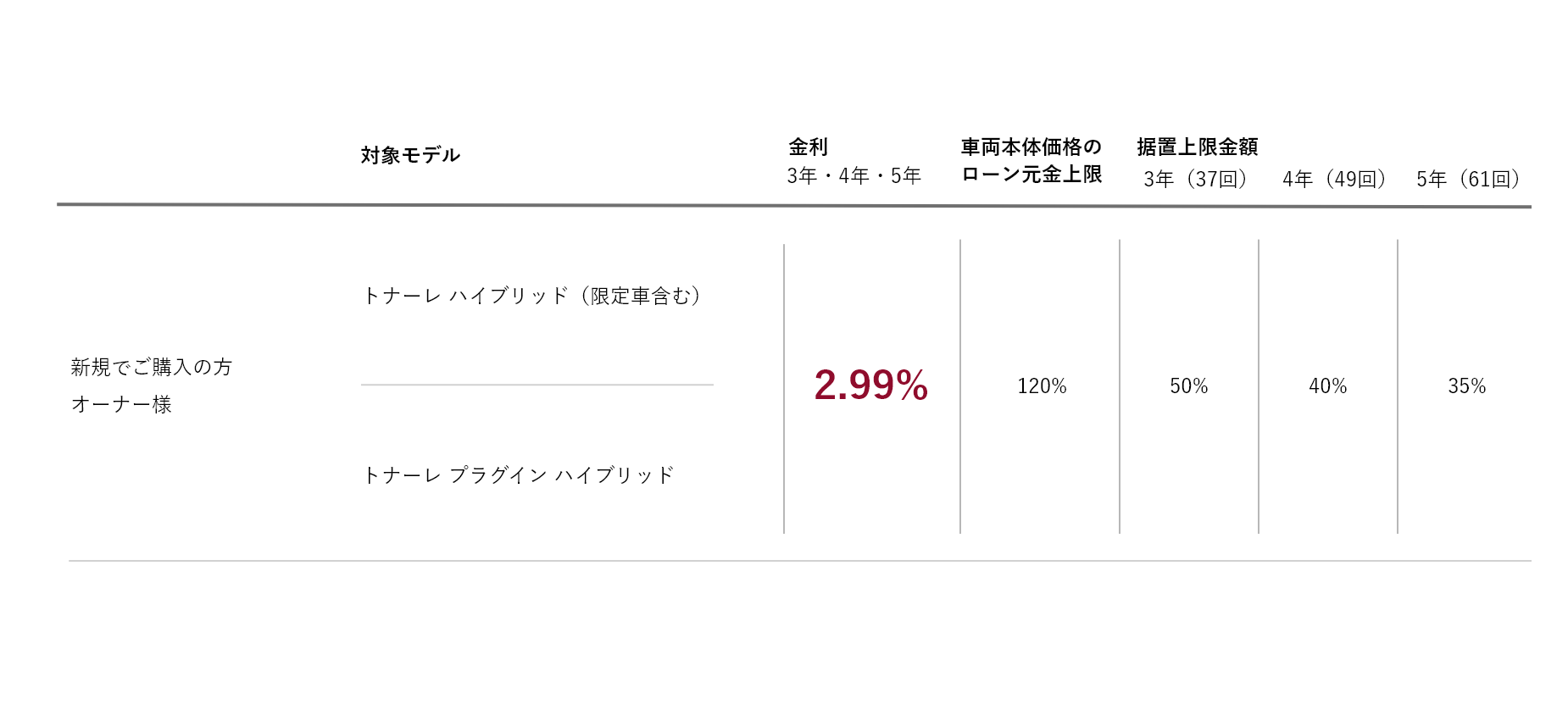Click the 車両本体価格の header line
This screenshot has height=721, width=1568.
(x=1031, y=147)
